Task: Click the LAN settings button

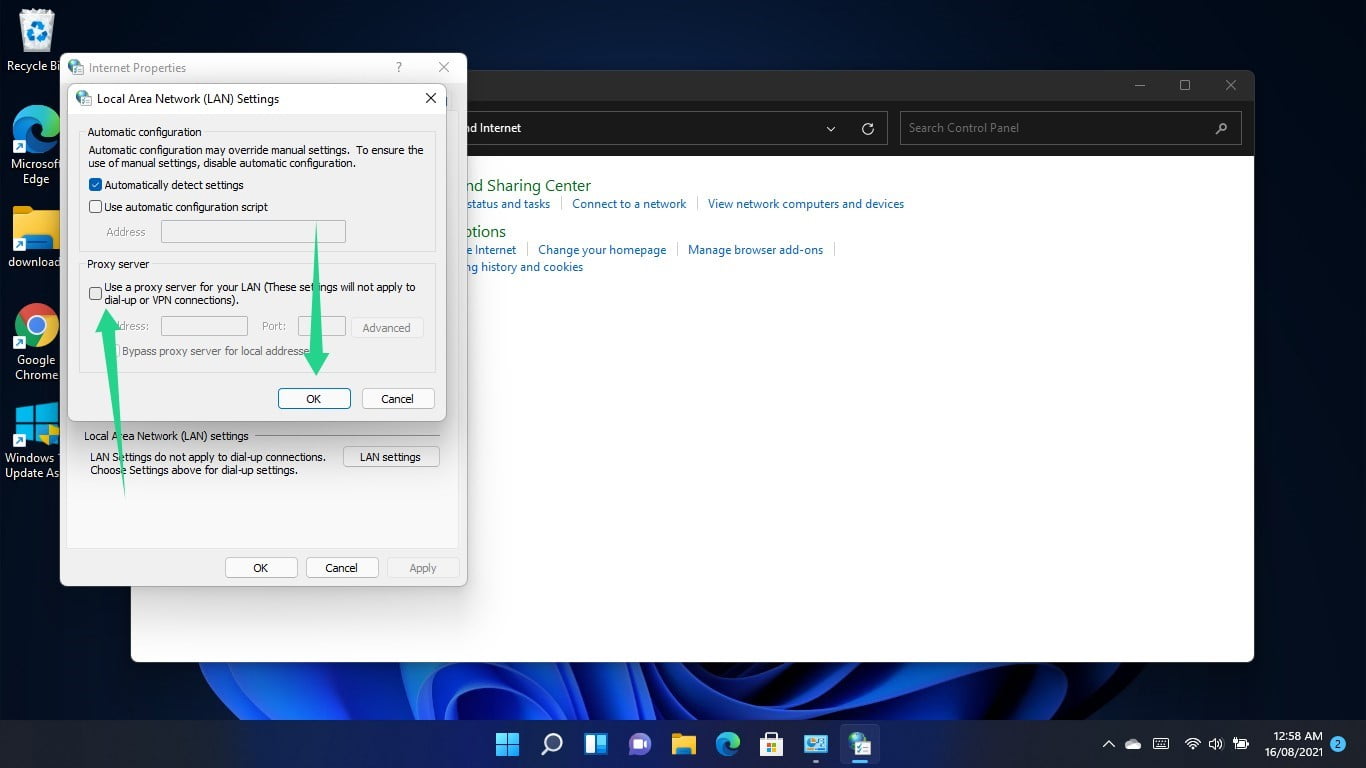Action: (390, 456)
